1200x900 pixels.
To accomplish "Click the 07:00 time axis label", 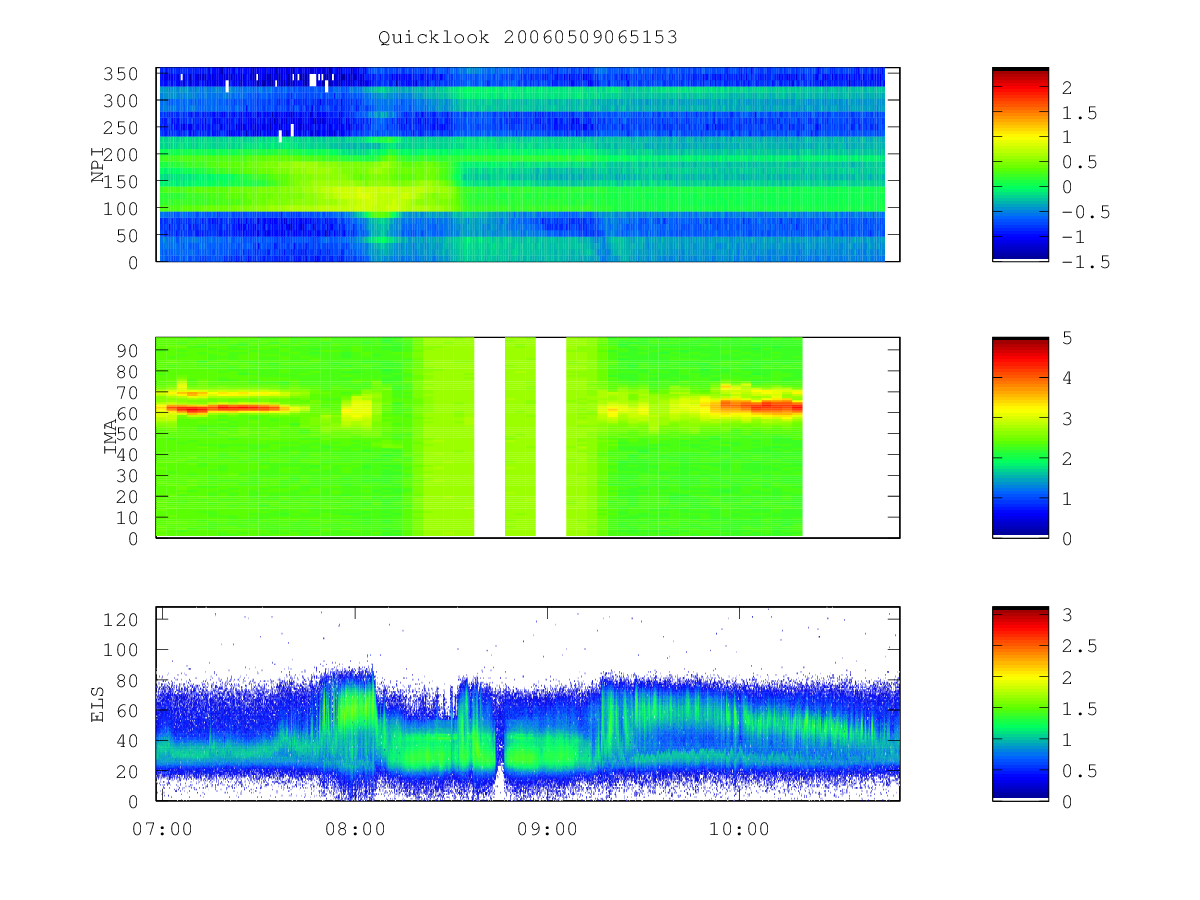I will point(162,829).
